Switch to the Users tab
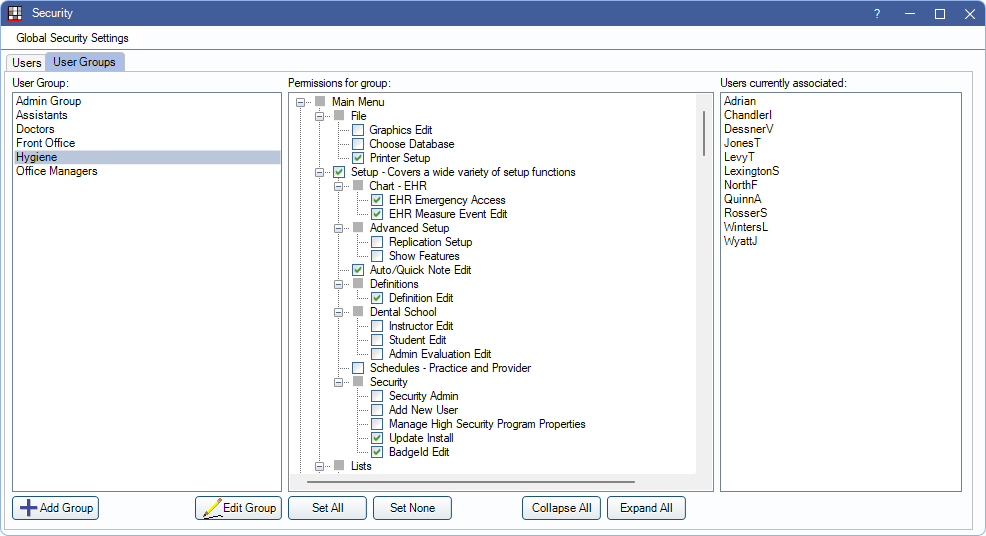This screenshot has height=536, width=986. tap(27, 63)
